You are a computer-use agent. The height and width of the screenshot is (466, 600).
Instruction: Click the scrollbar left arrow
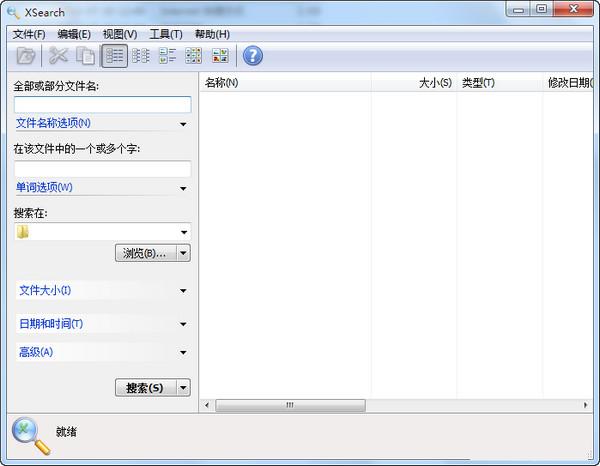207,405
